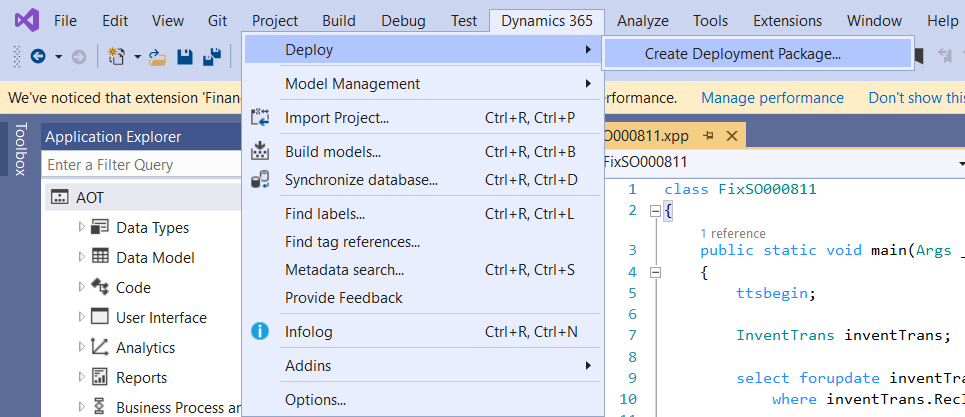Choose Metadata search menu item
This screenshot has height=417, width=965.
(x=422, y=269)
